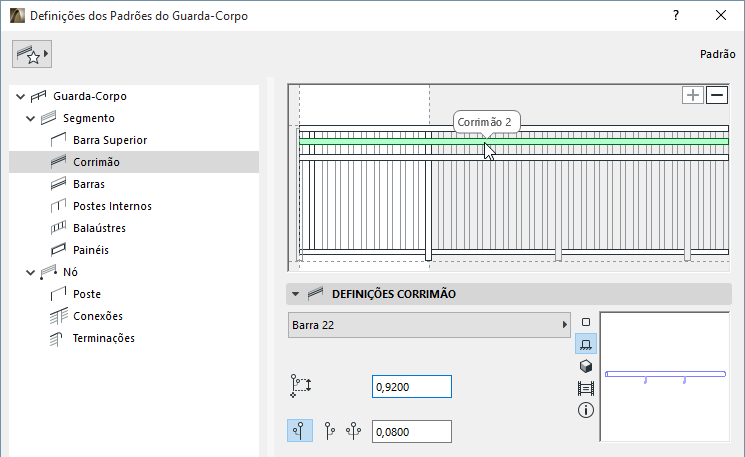Show component information icon
The image size is (745, 457).
(586, 410)
